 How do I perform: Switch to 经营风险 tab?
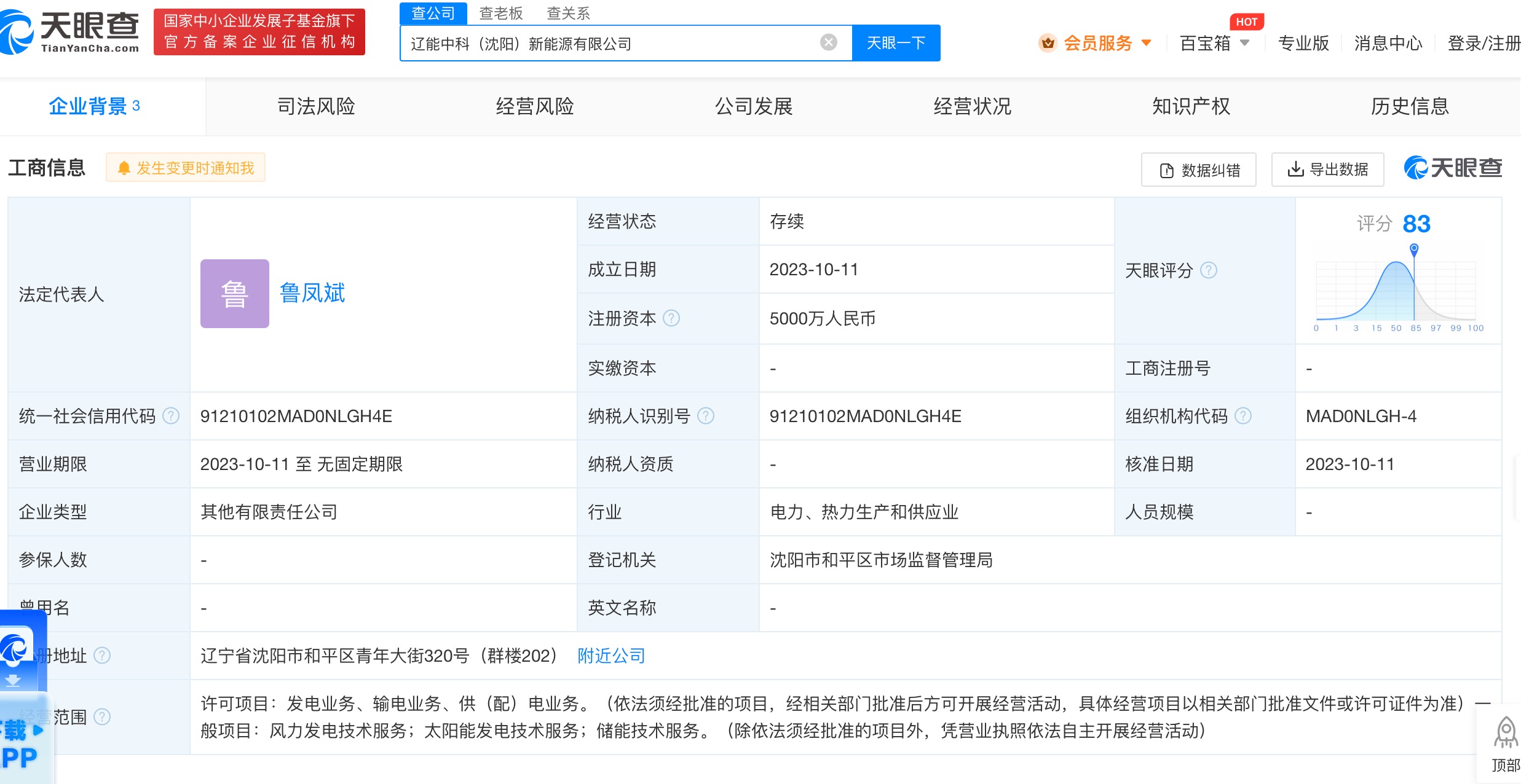535,106
